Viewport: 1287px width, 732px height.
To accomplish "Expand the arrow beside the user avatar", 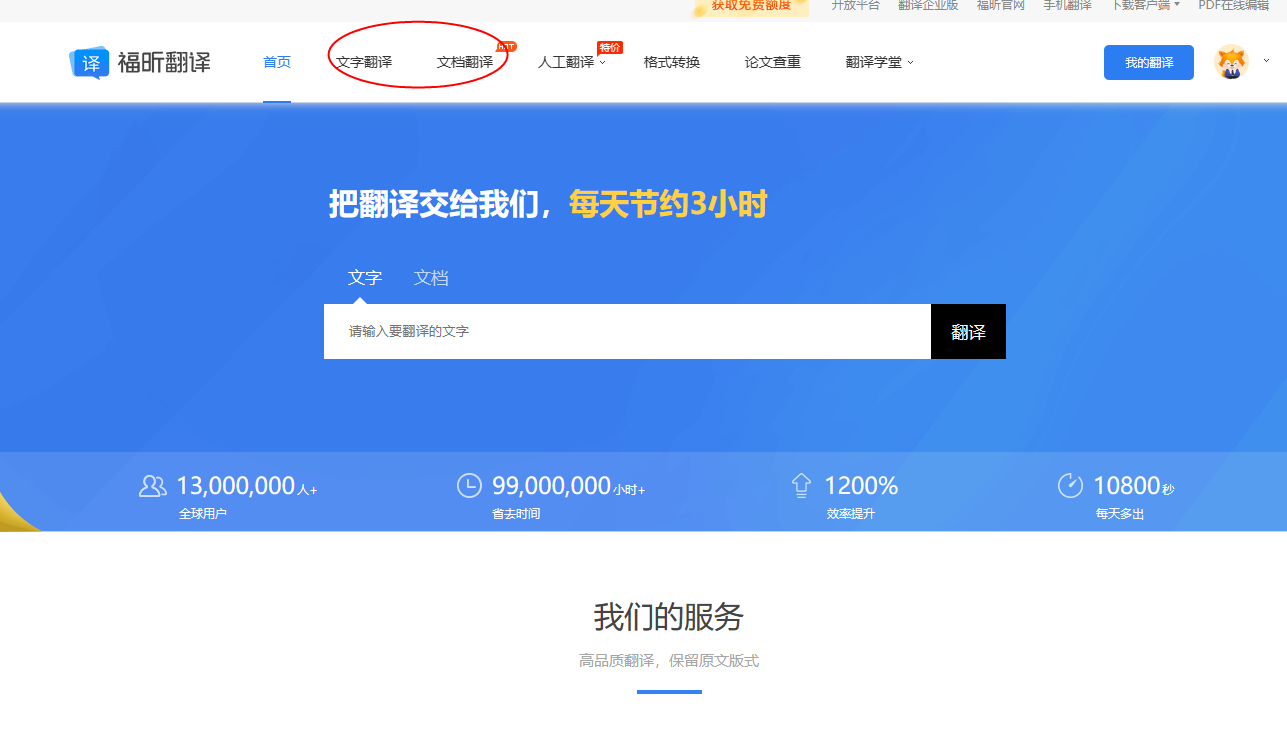I will tap(1266, 60).
